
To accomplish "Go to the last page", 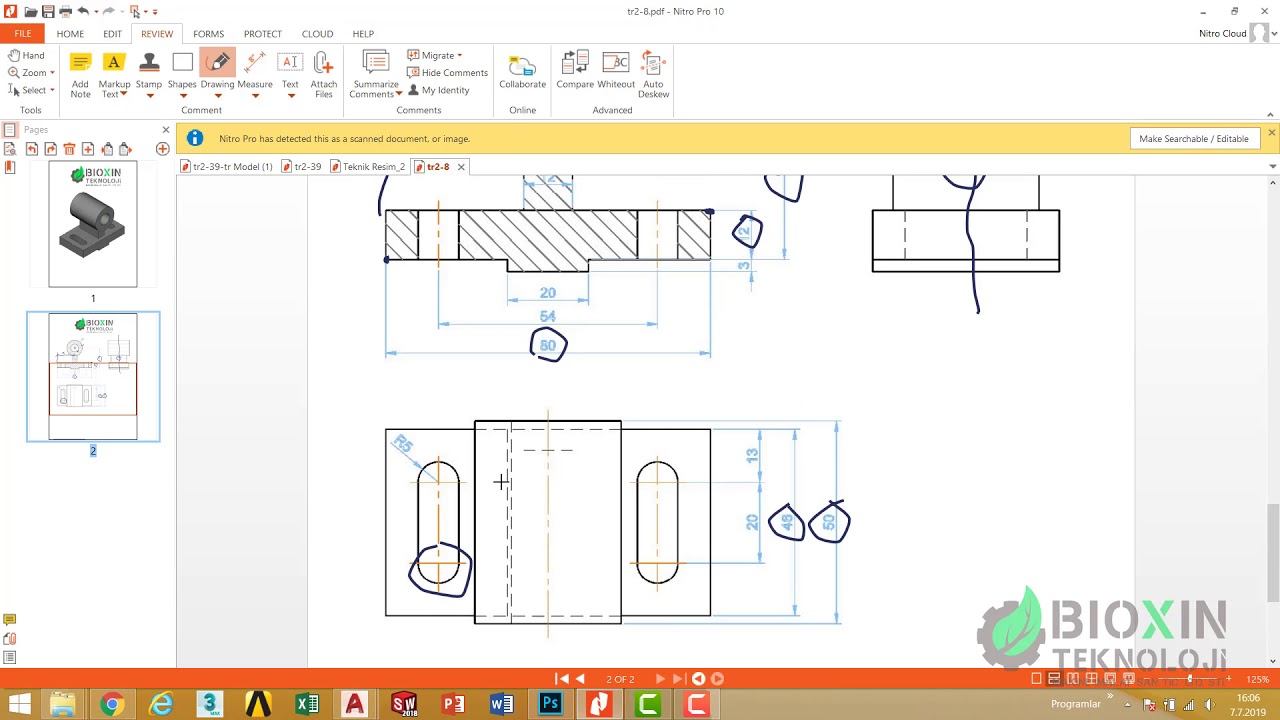I will pos(678,679).
